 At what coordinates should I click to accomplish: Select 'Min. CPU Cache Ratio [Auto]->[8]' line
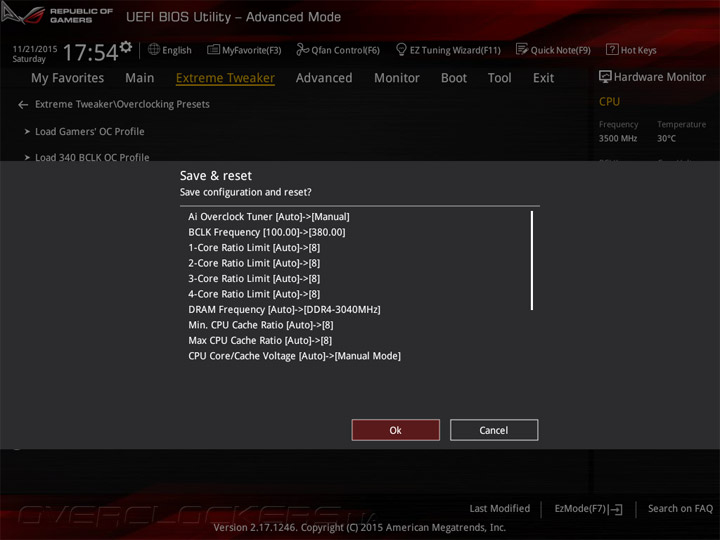click(x=261, y=325)
